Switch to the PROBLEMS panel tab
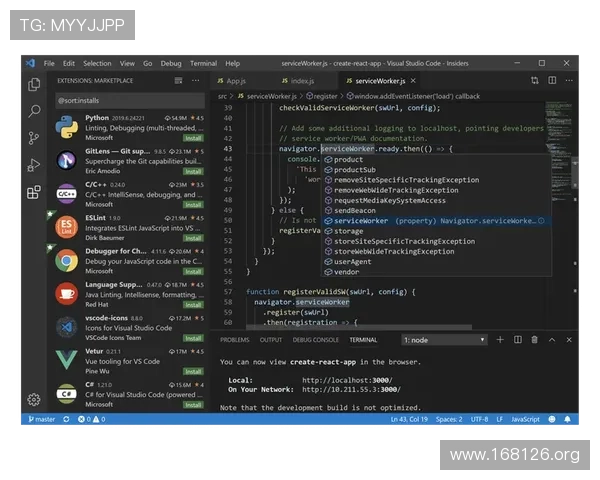Screen dimensions: 600x480 [x=235, y=340]
